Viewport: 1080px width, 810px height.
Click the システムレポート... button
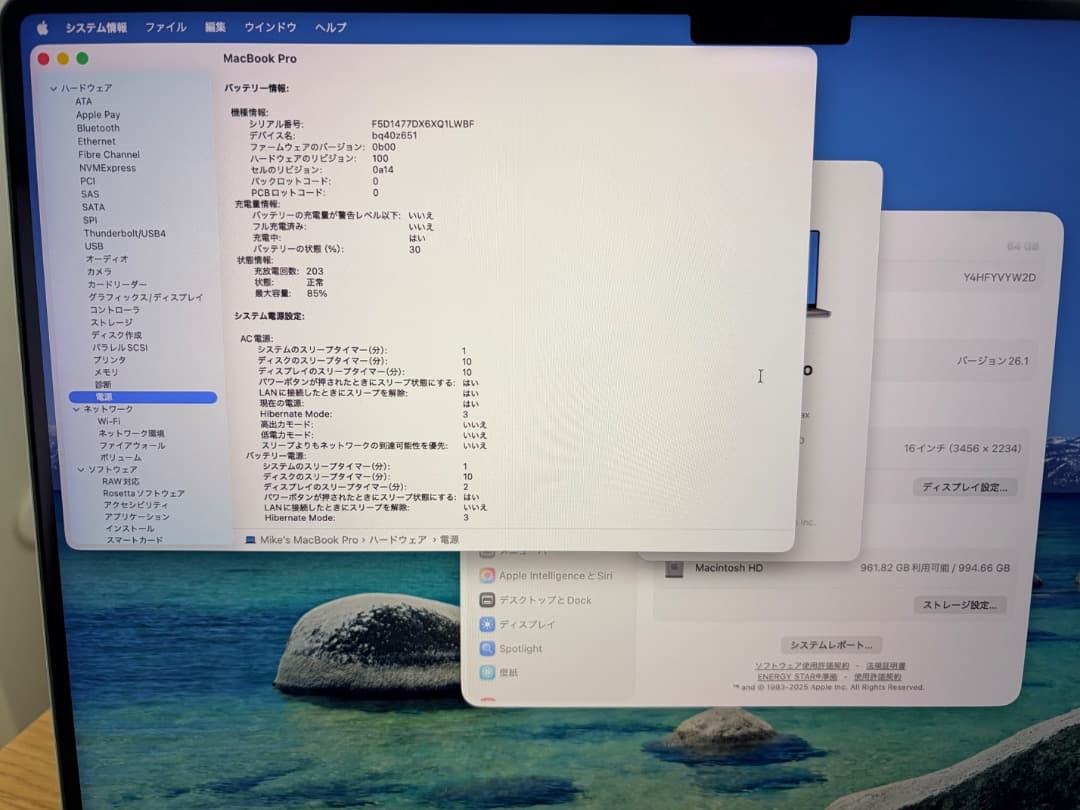[x=831, y=645]
